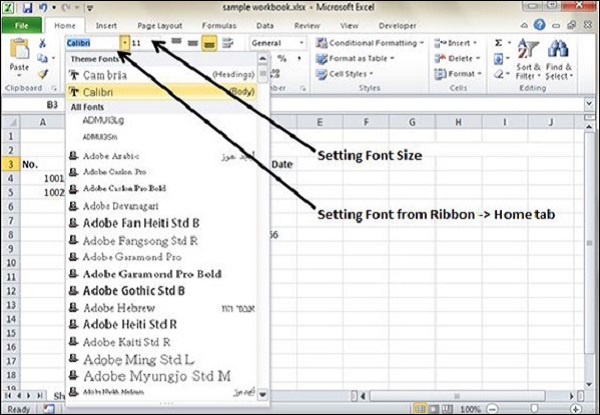Expand the formula bar chevron

pyautogui.click(x=589, y=104)
